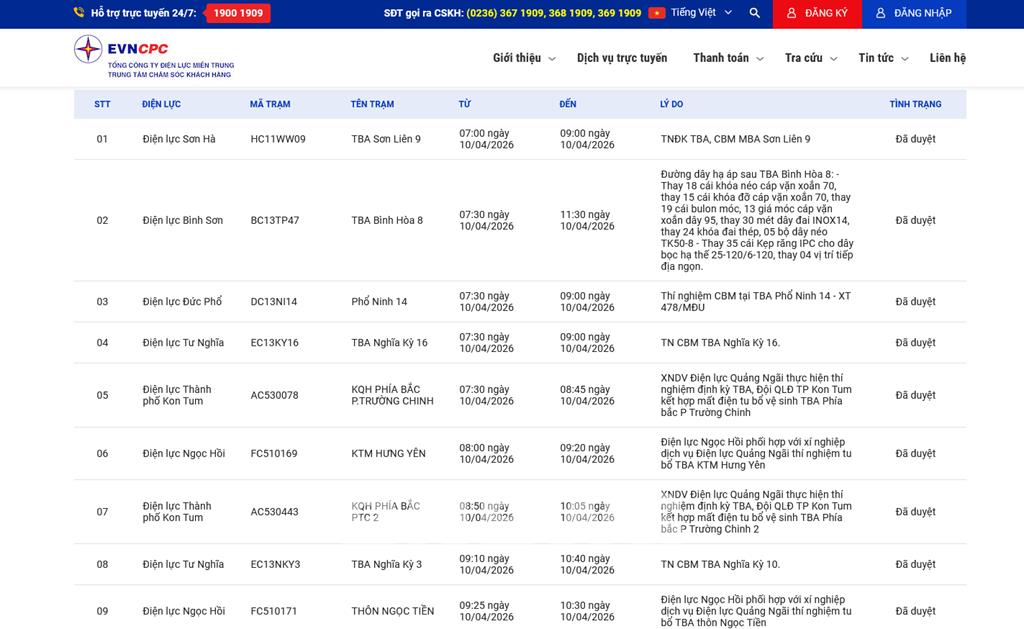Click the magnifying glass search icon
The height and width of the screenshot is (629, 1024).
click(755, 13)
